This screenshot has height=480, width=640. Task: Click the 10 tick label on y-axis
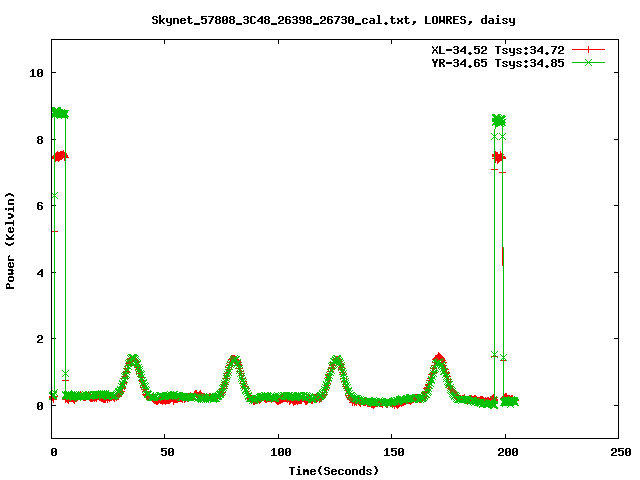click(37, 73)
